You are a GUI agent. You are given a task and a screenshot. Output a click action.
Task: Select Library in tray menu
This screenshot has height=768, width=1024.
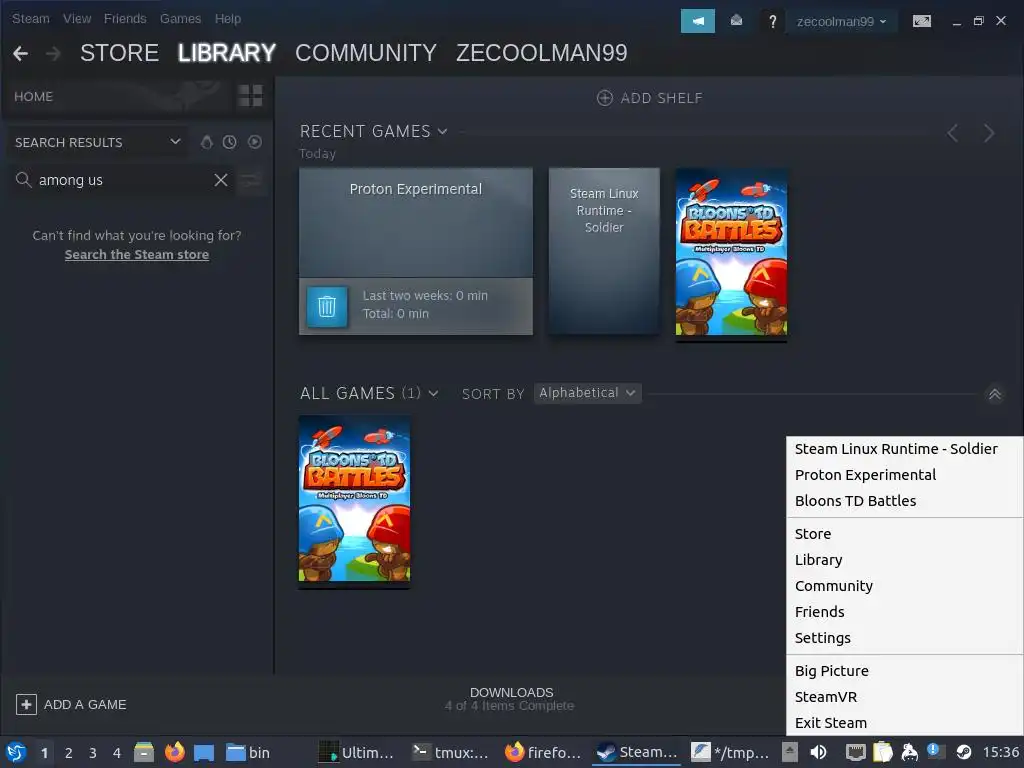pyautogui.click(x=904, y=560)
